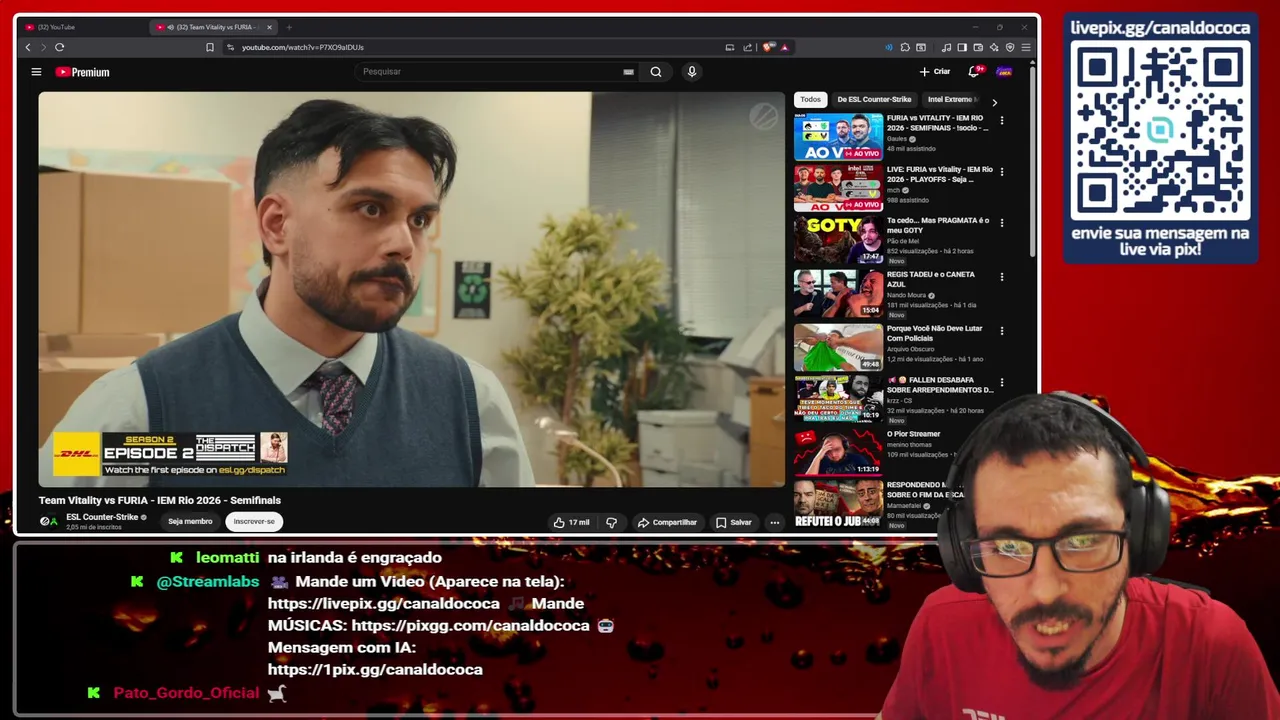The image size is (1280, 720).
Task: Open Brave Rewards triangle icon
Action: point(784,47)
